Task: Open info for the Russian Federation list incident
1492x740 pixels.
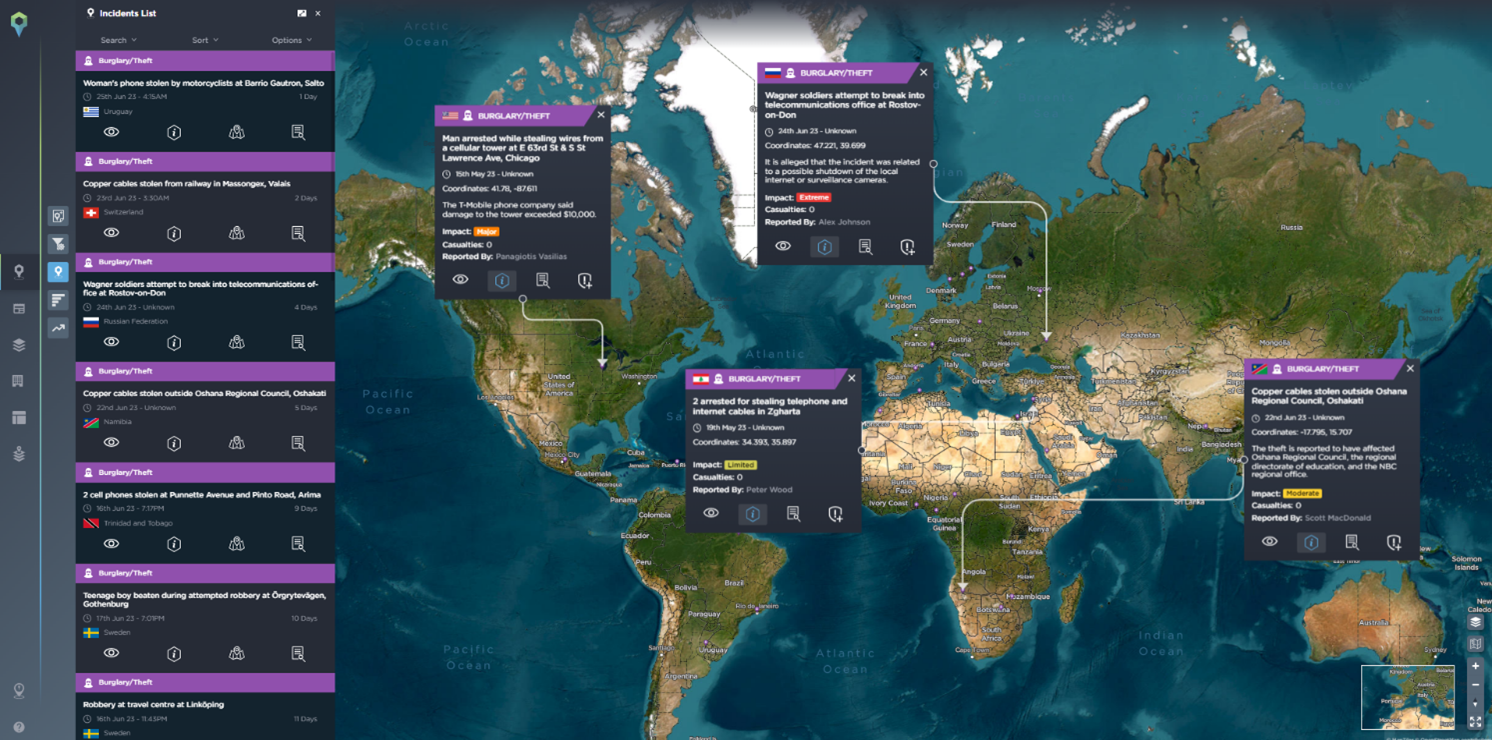Action: [x=174, y=342]
